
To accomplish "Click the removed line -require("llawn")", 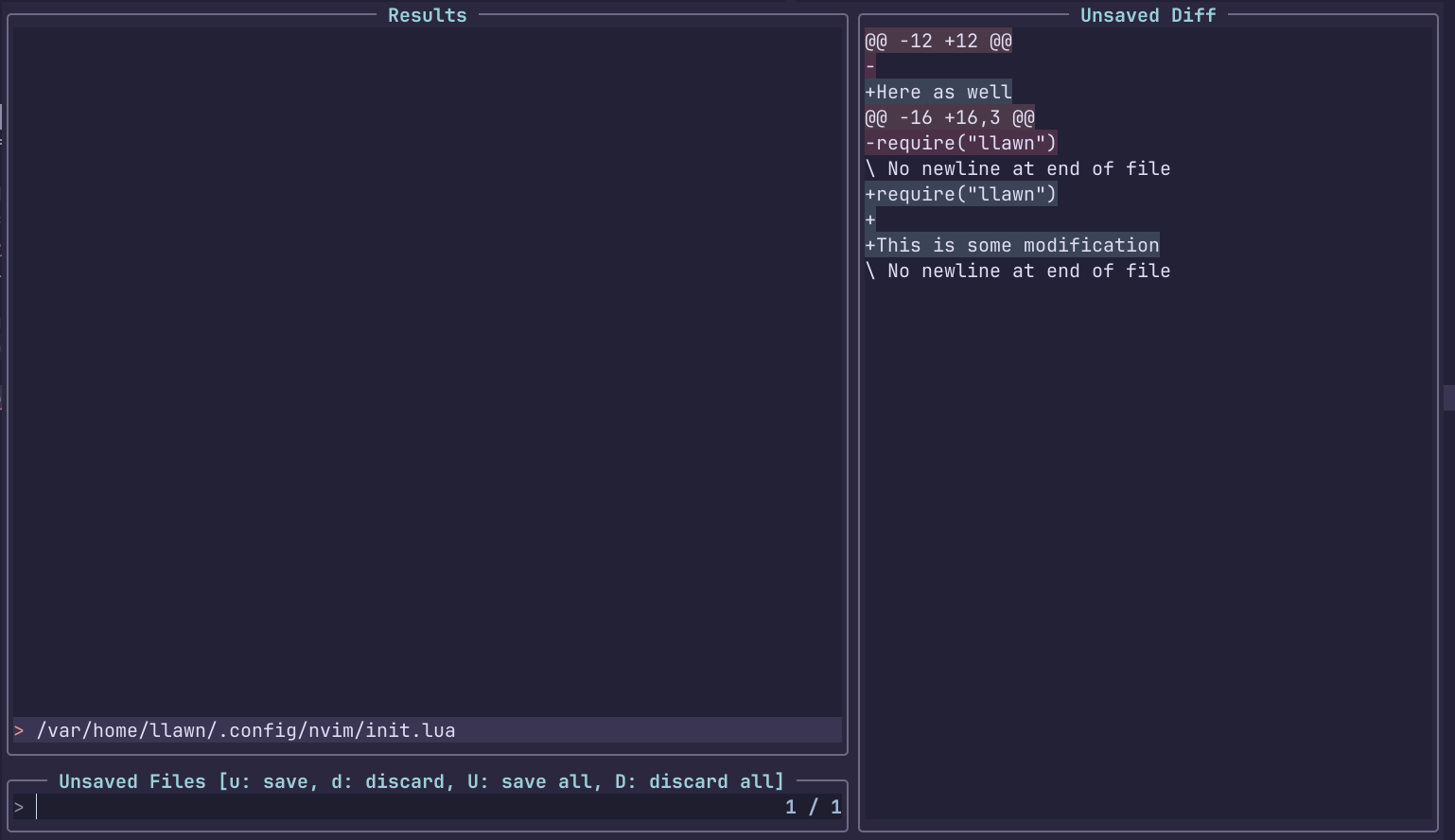I will tap(960, 142).
